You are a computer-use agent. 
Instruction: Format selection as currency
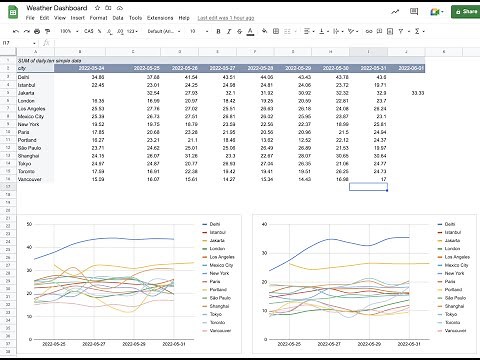click(x=89, y=31)
